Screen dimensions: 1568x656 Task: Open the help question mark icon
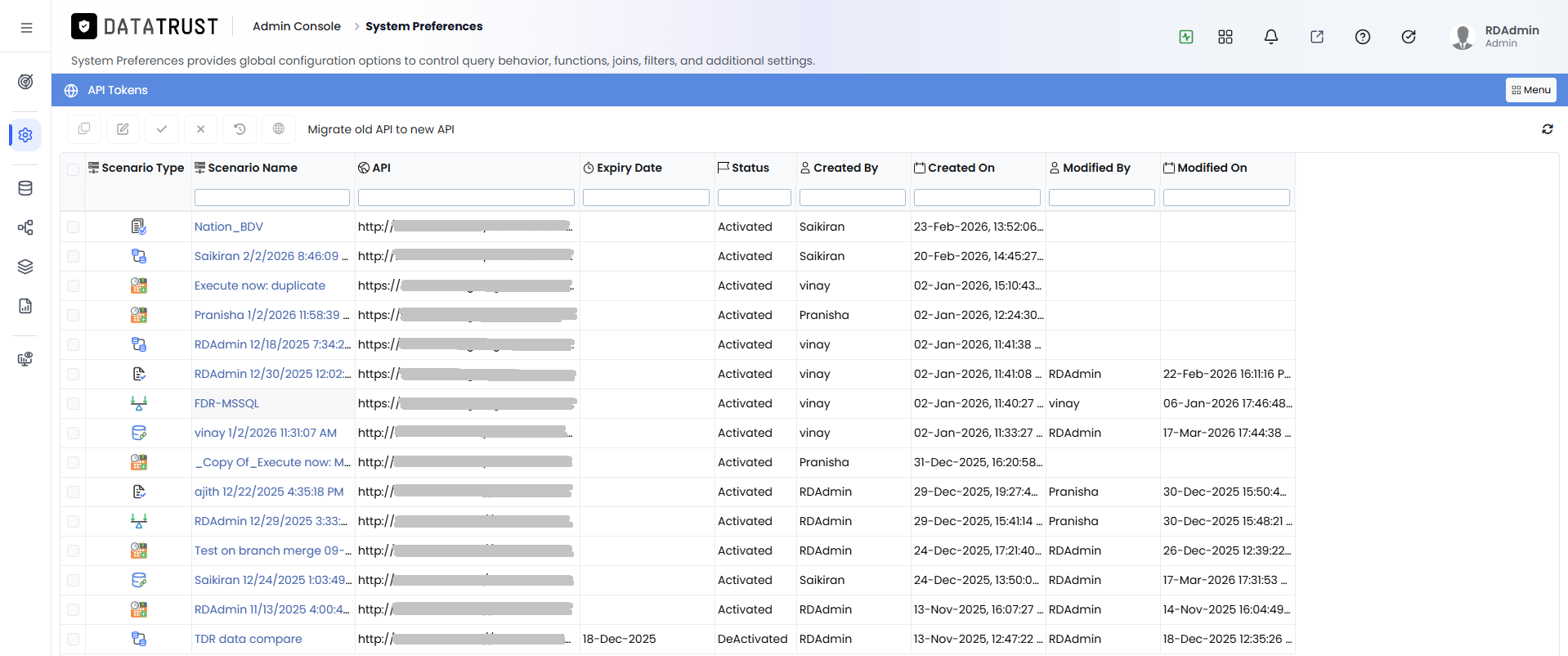(1363, 37)
